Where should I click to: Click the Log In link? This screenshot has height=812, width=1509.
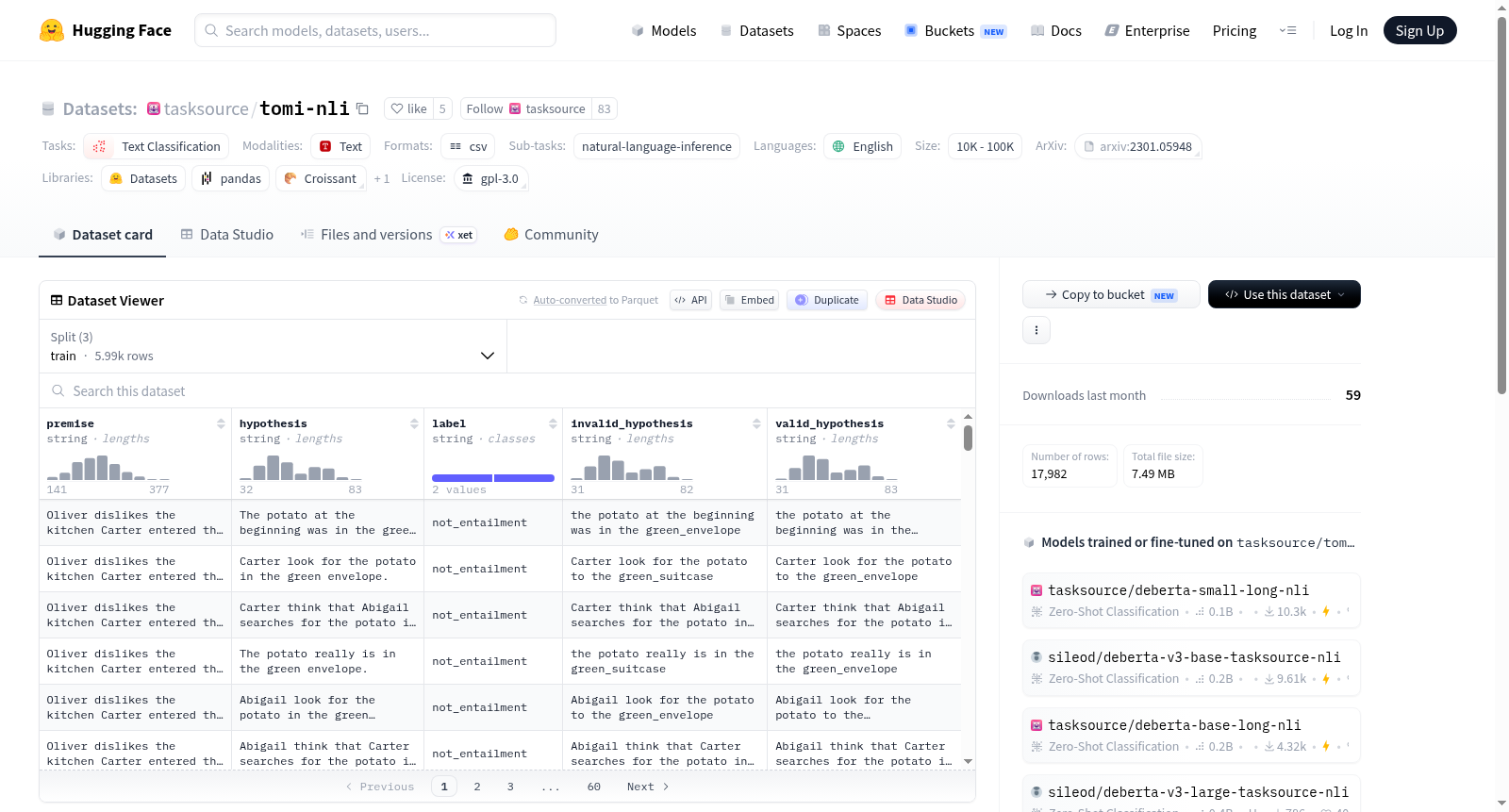(1349, 30)
